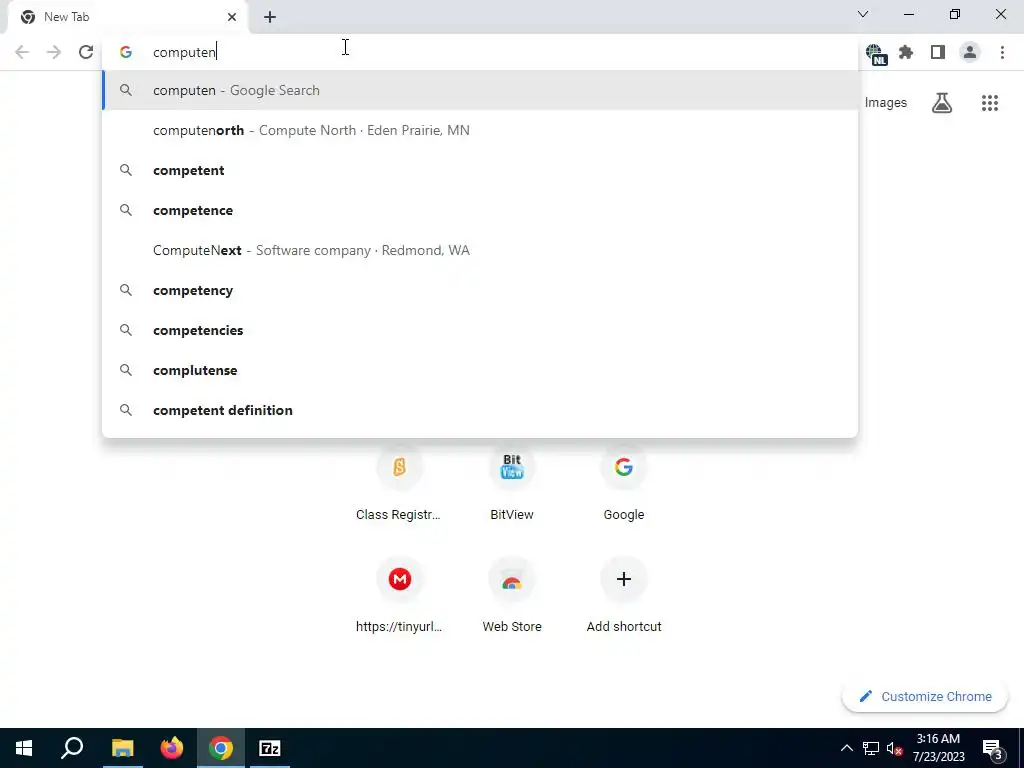Open the Google apps grid
This screenshot has width=1024, height=768.
989,103
